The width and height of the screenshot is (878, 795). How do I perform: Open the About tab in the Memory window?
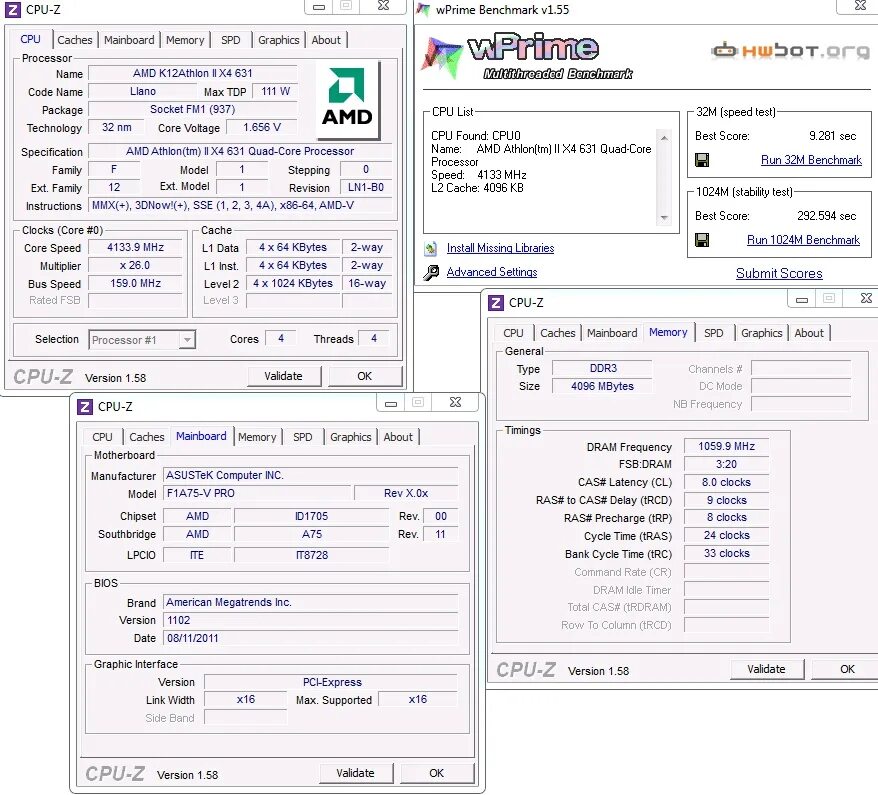coord(809,333)
